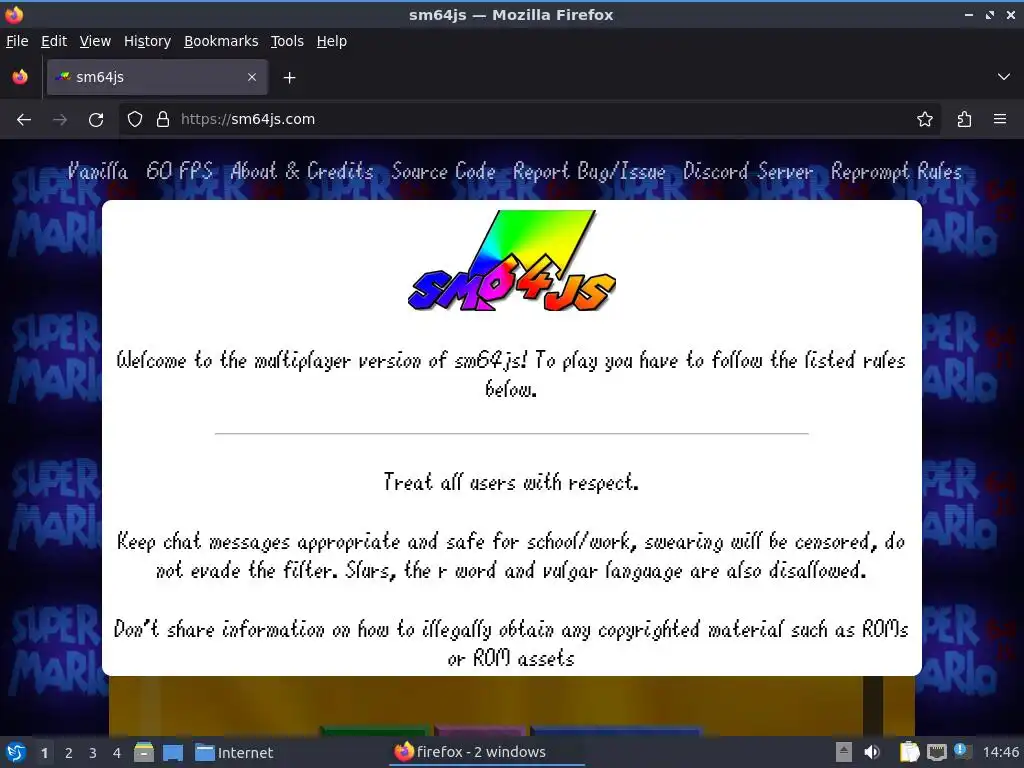Open the tracking protection shield icon
Viewport: 1024px width, 768px height.
(x=135, y=120)
